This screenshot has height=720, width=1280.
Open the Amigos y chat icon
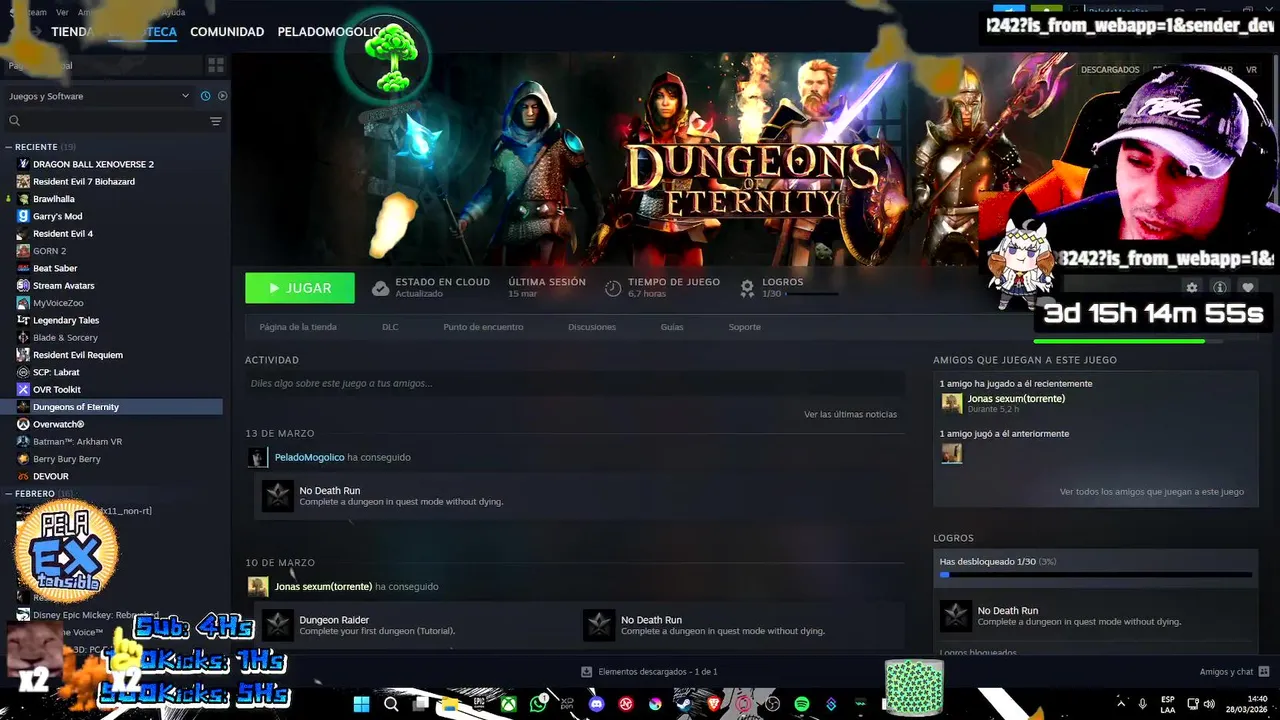[x=1264, y=671]
